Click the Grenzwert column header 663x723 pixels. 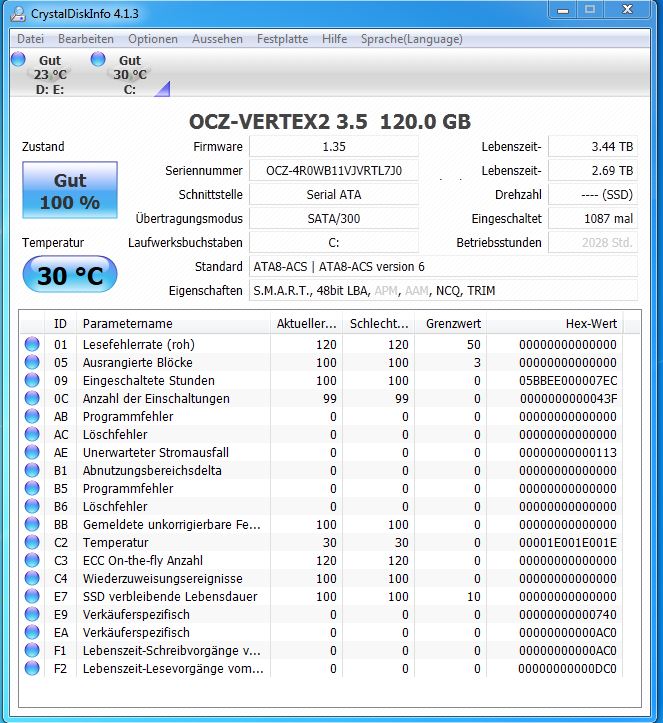tap(451, 324)
